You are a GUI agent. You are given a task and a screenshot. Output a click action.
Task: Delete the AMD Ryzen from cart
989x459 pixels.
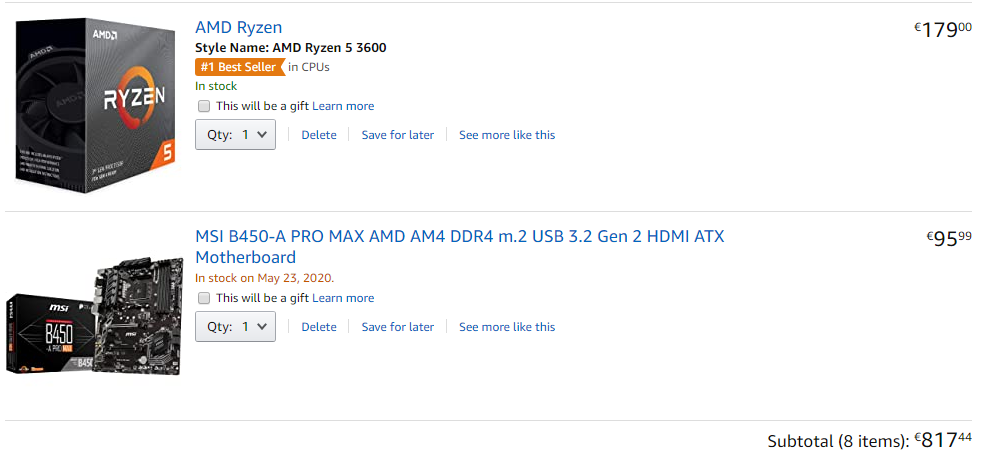click(319, 135)
